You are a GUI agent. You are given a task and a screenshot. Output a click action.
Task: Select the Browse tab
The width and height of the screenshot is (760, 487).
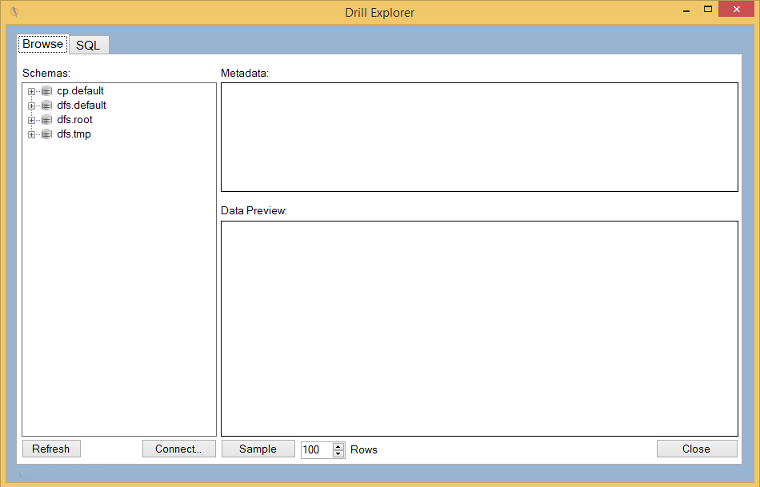pyautogui.click(x=43, y=44)
